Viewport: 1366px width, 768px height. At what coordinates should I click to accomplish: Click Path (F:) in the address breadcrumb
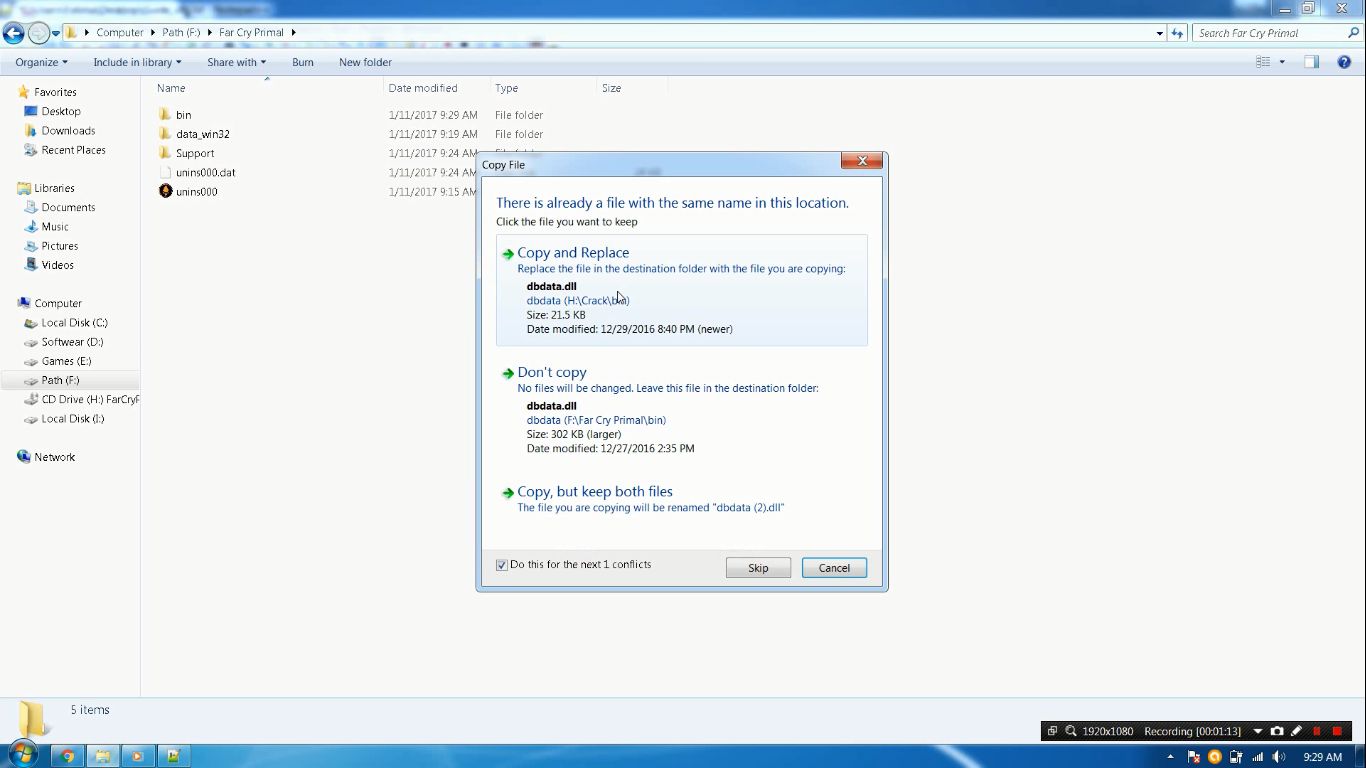pos(181,32)
